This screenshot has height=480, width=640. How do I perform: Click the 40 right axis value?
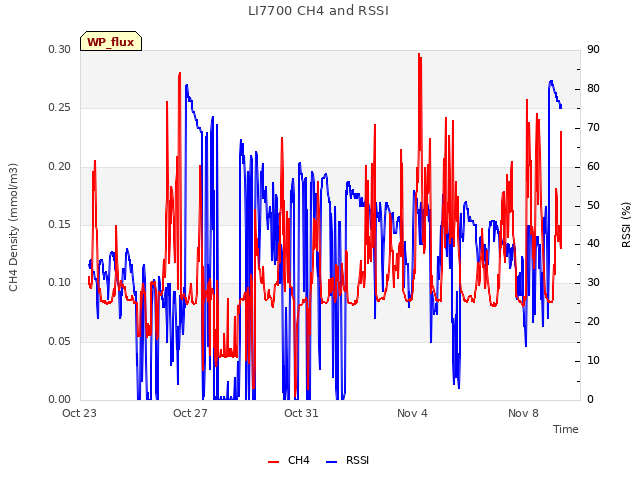(x=593, y=244)
